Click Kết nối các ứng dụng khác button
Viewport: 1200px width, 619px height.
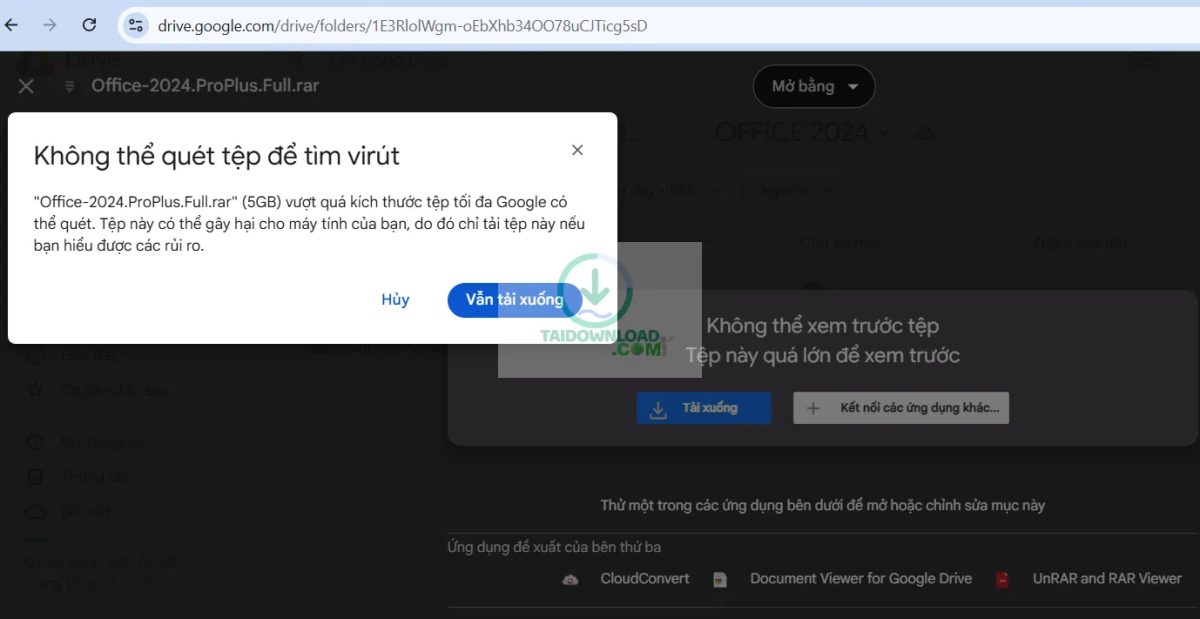point(901,408)
